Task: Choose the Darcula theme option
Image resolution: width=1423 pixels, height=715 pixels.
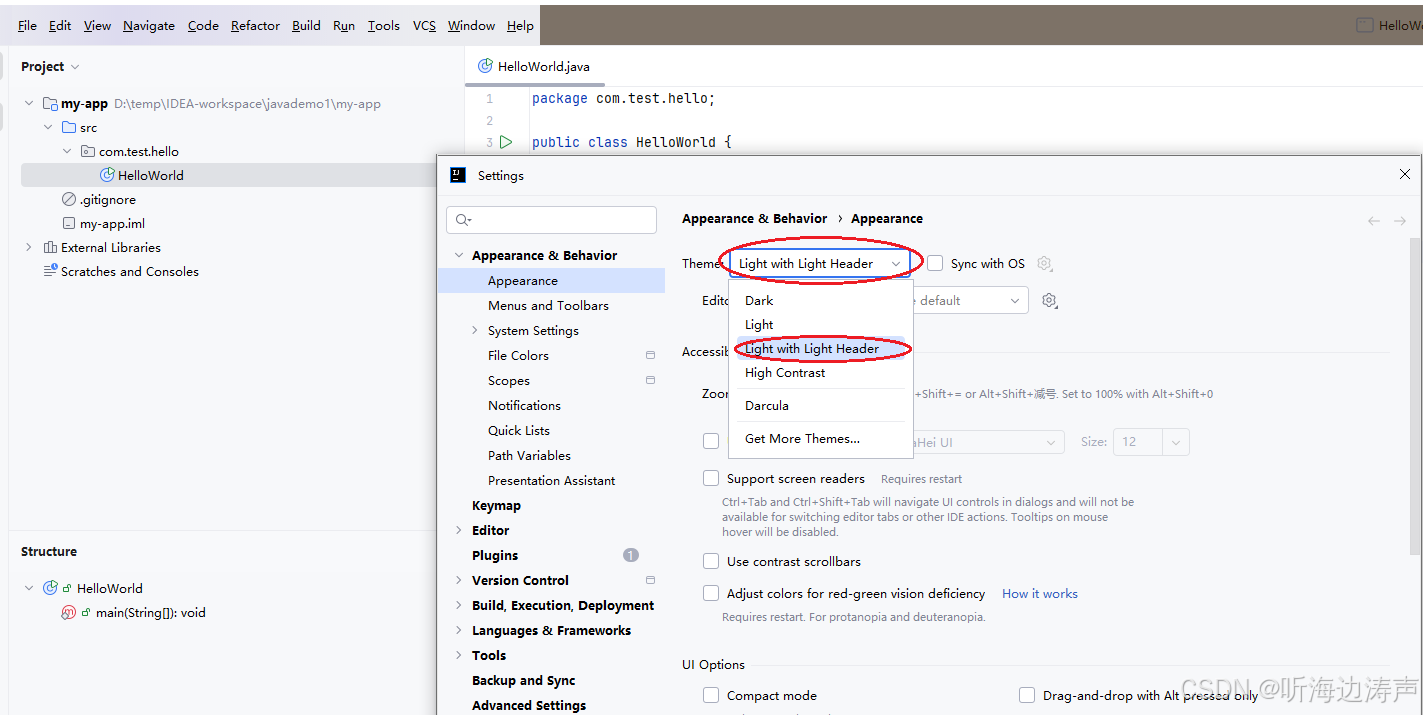Action: (x=820, y=405)
